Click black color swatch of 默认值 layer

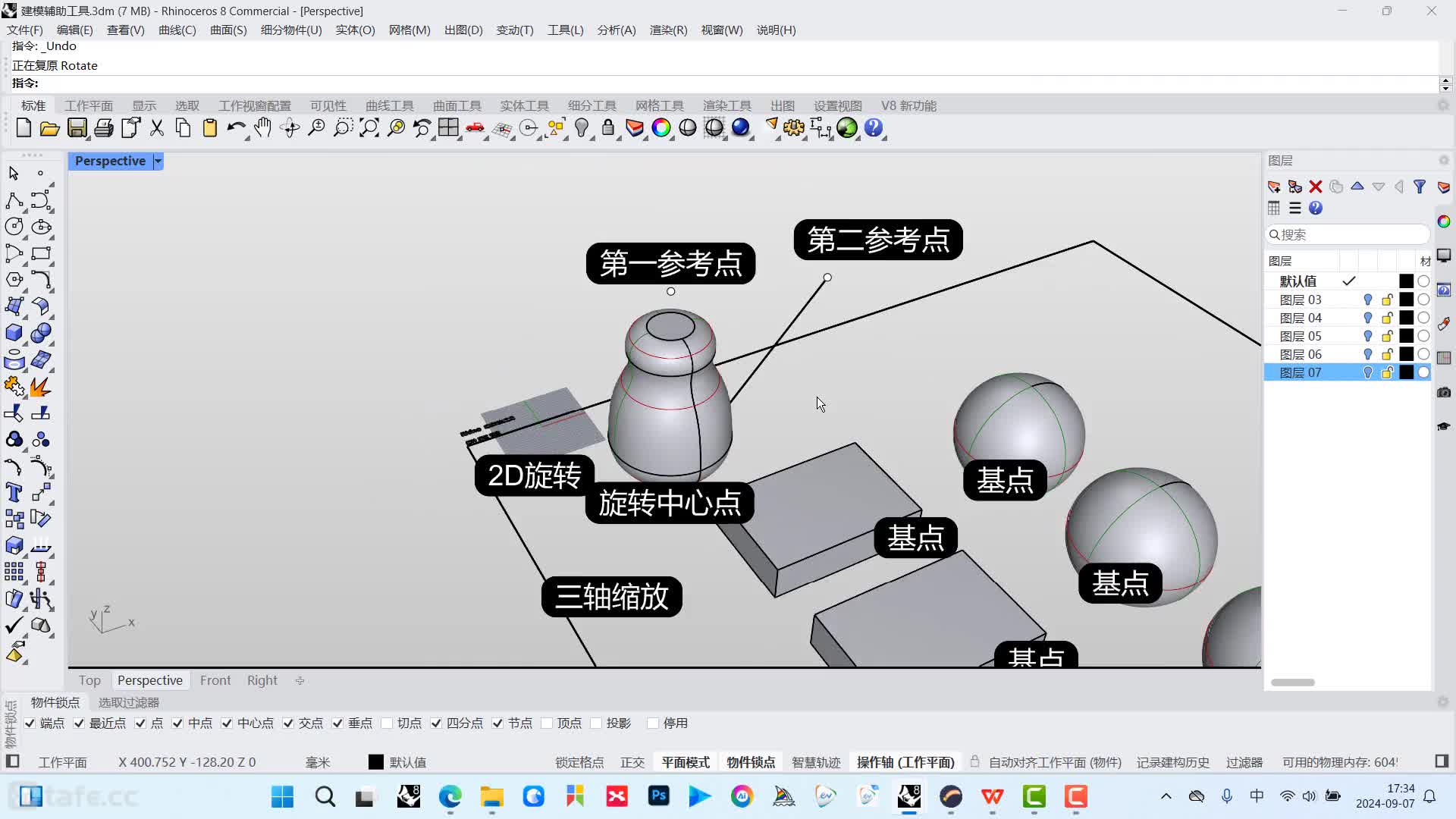(1407, 281)
